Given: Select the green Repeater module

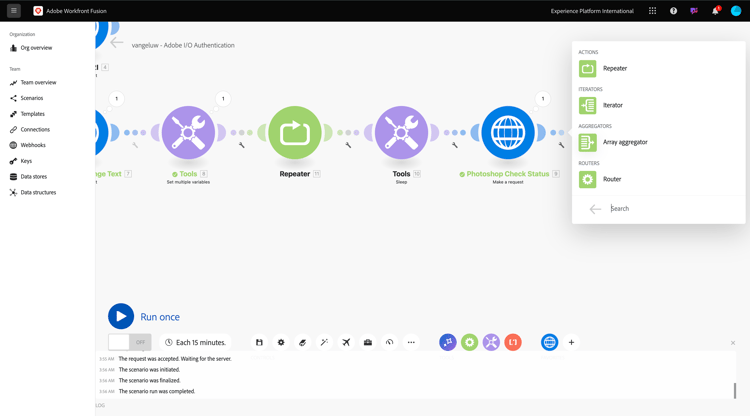Looking at the screenshot, I should click(x=295, y=132).
